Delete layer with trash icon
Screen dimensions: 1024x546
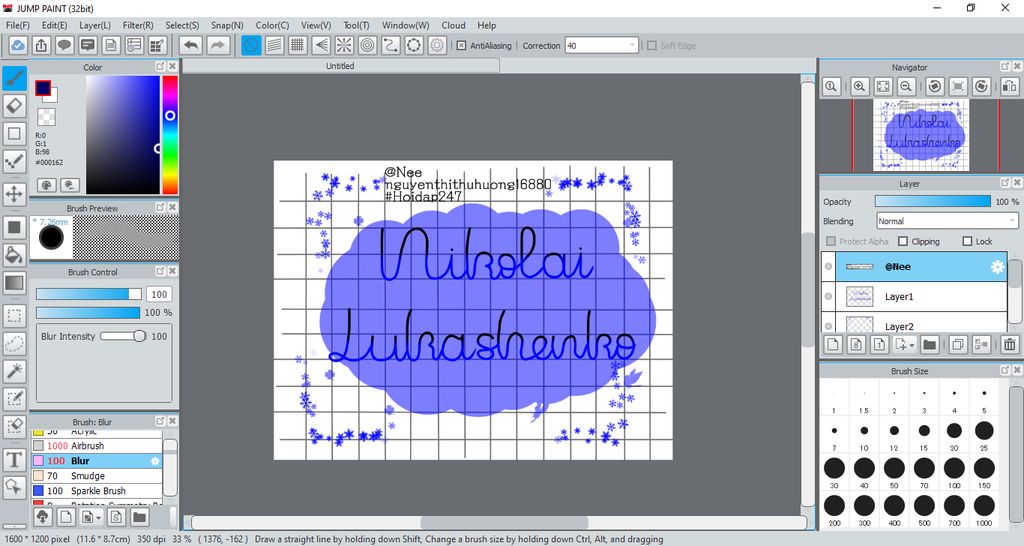pos(1010,344)
